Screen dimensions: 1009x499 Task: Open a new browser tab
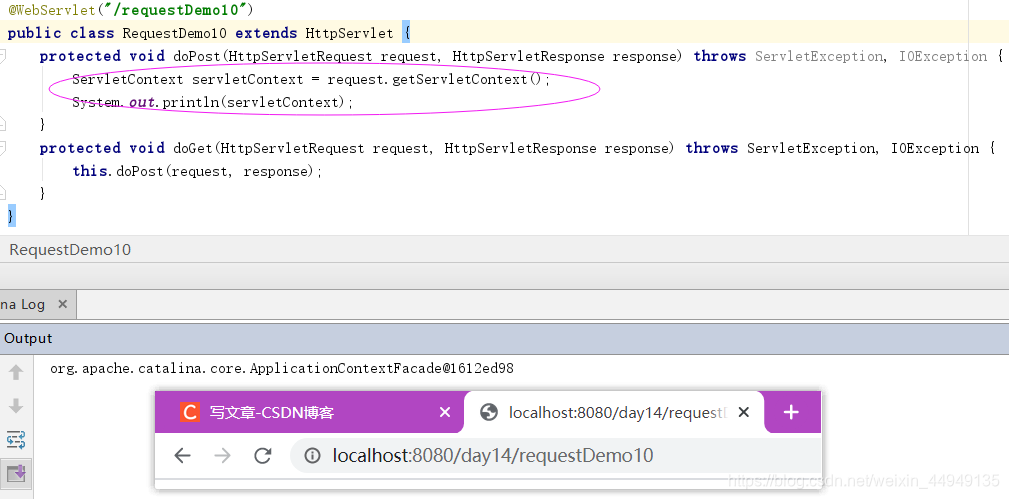click(x=791, y=412)
